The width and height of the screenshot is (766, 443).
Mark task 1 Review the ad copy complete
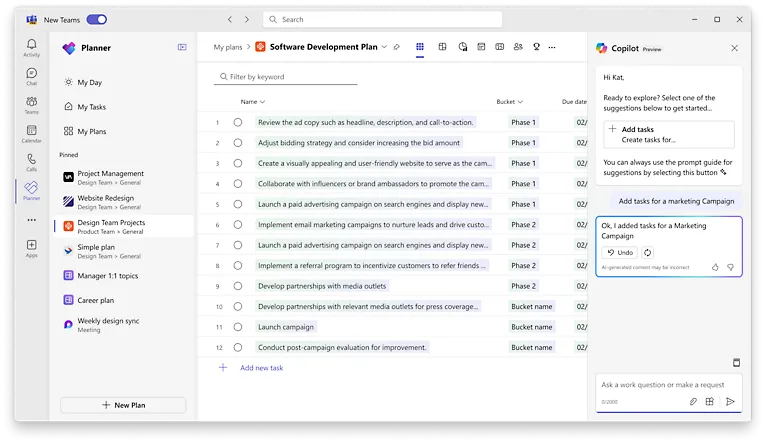point(237,123)
